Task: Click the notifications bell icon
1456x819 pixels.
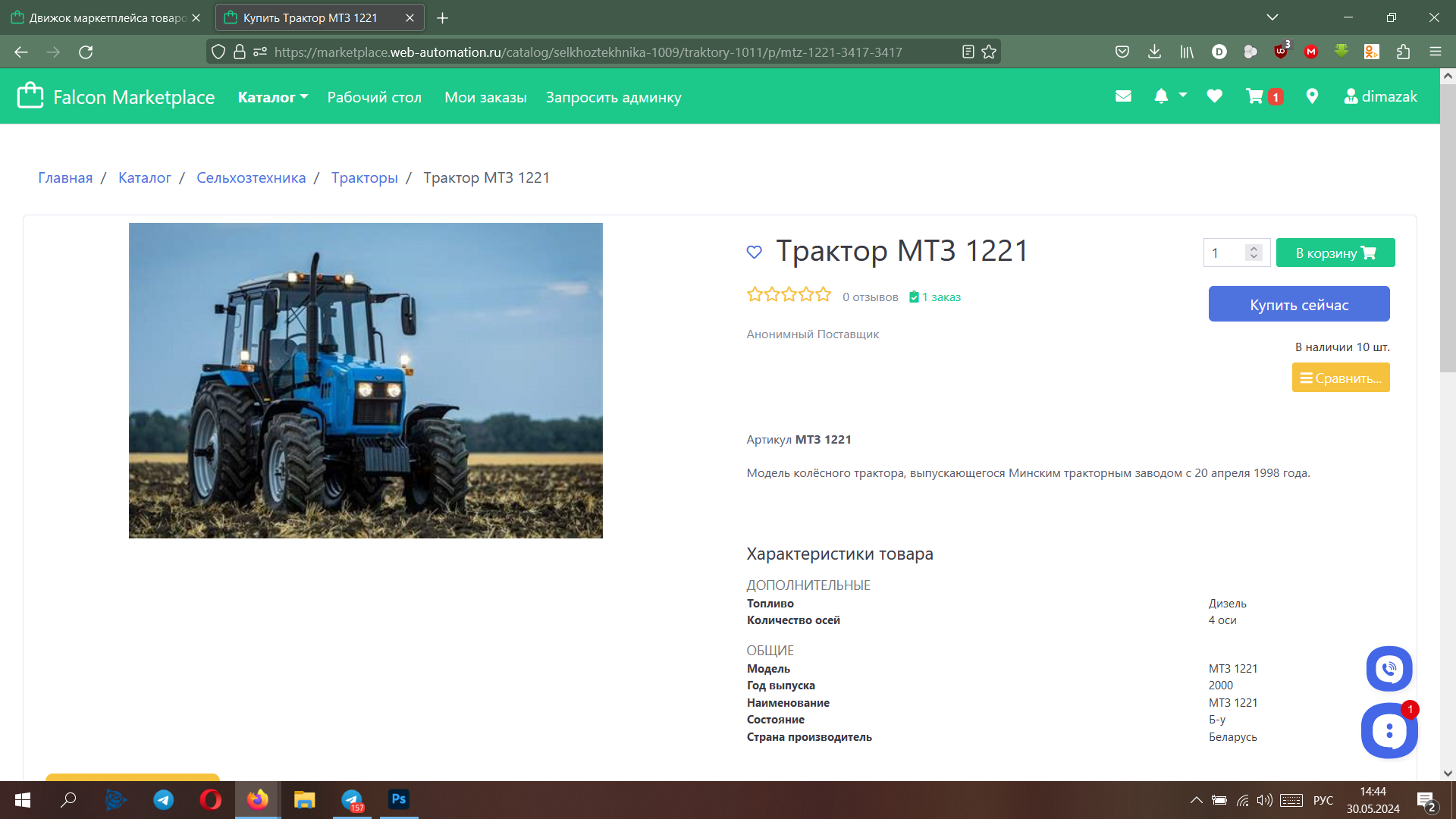Action: 1161,96
